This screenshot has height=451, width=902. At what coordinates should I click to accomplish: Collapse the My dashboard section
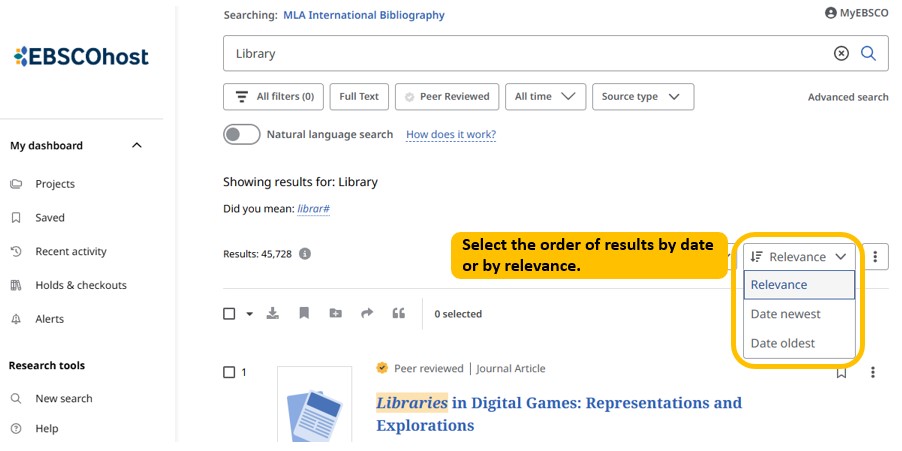(137, 146)
